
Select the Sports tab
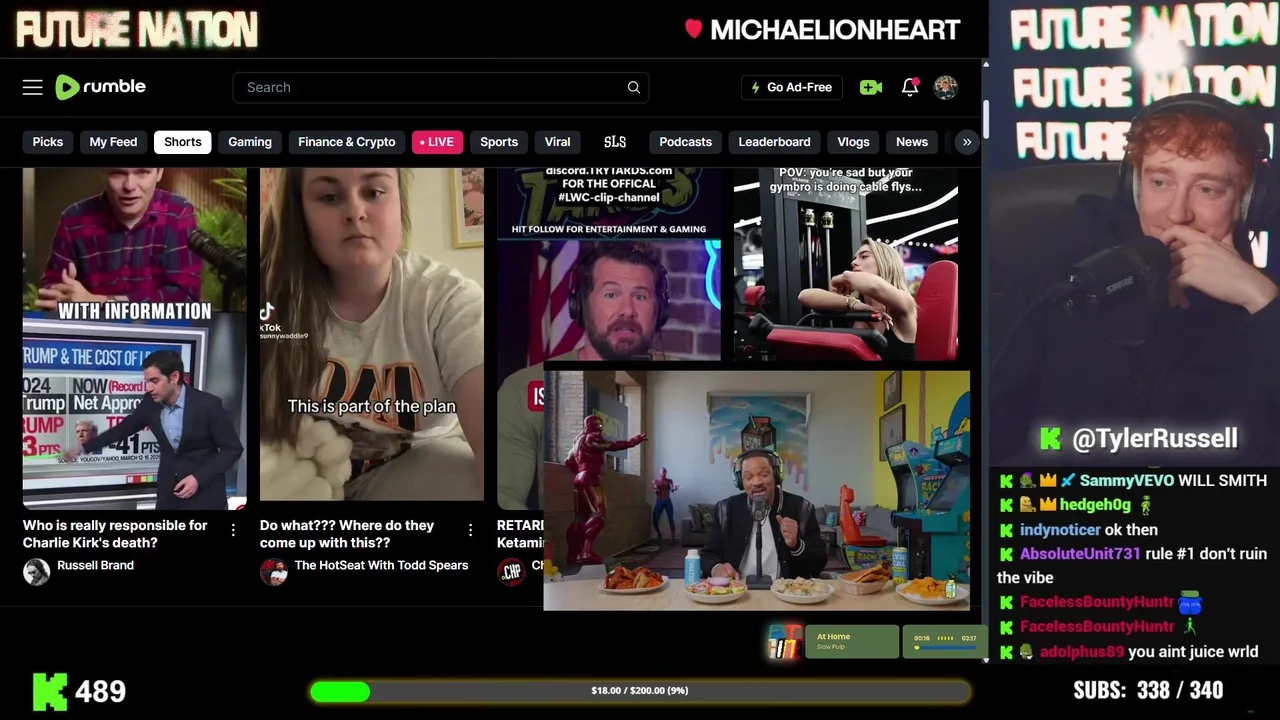[499, 142]
